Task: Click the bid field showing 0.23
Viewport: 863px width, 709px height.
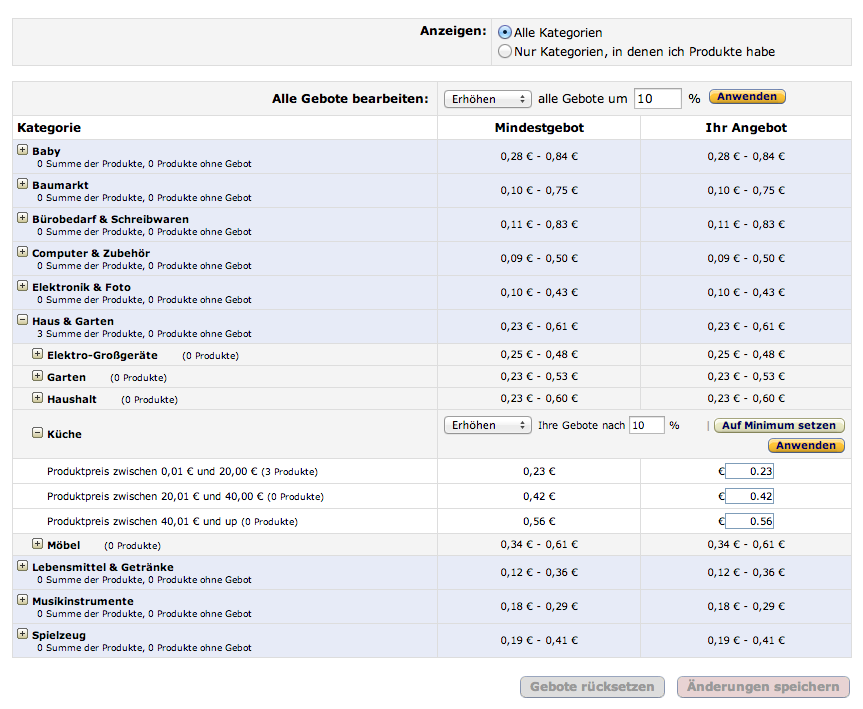Action: (x=749, y=471)
